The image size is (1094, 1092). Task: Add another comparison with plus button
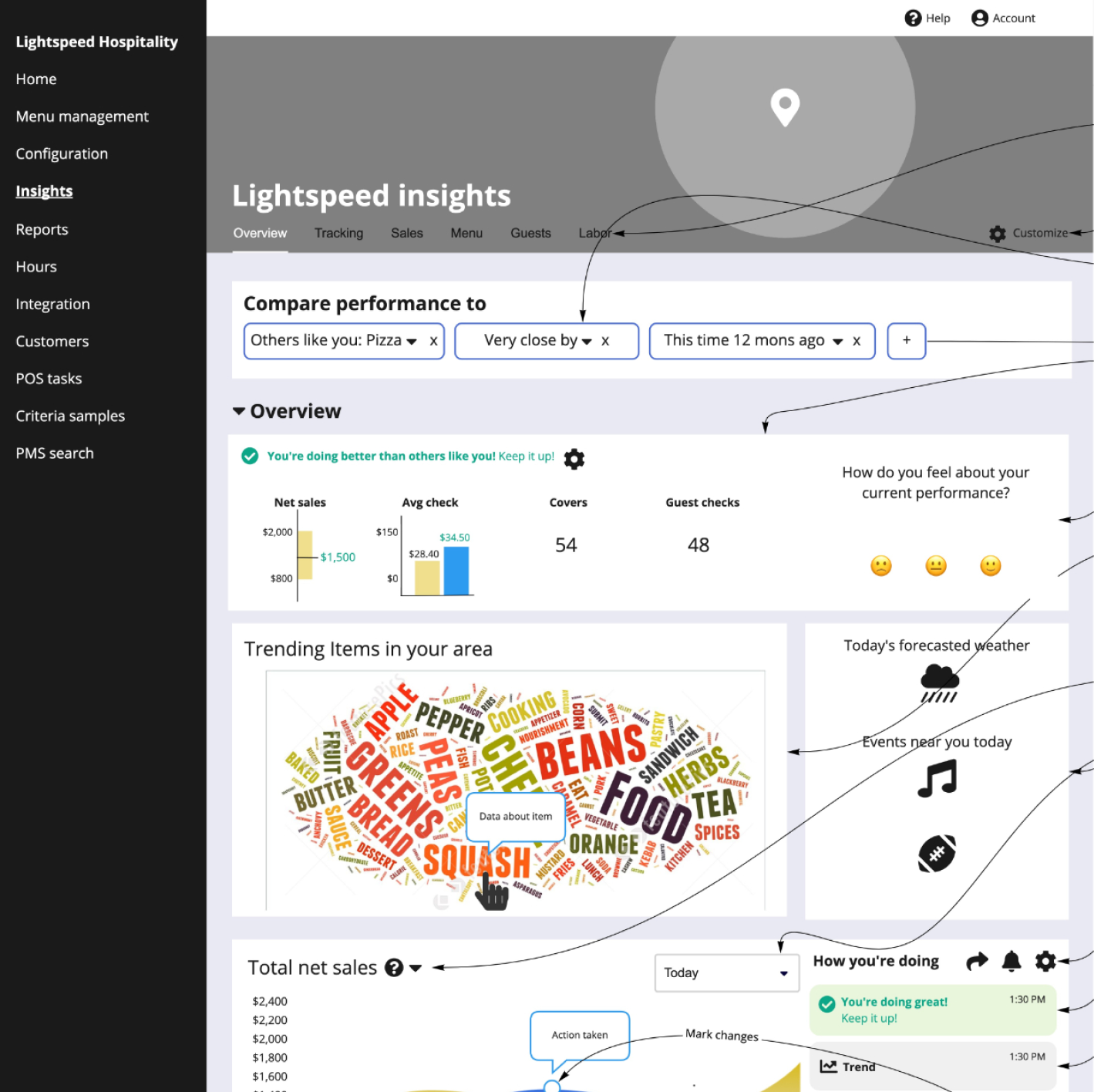point(907,341)
